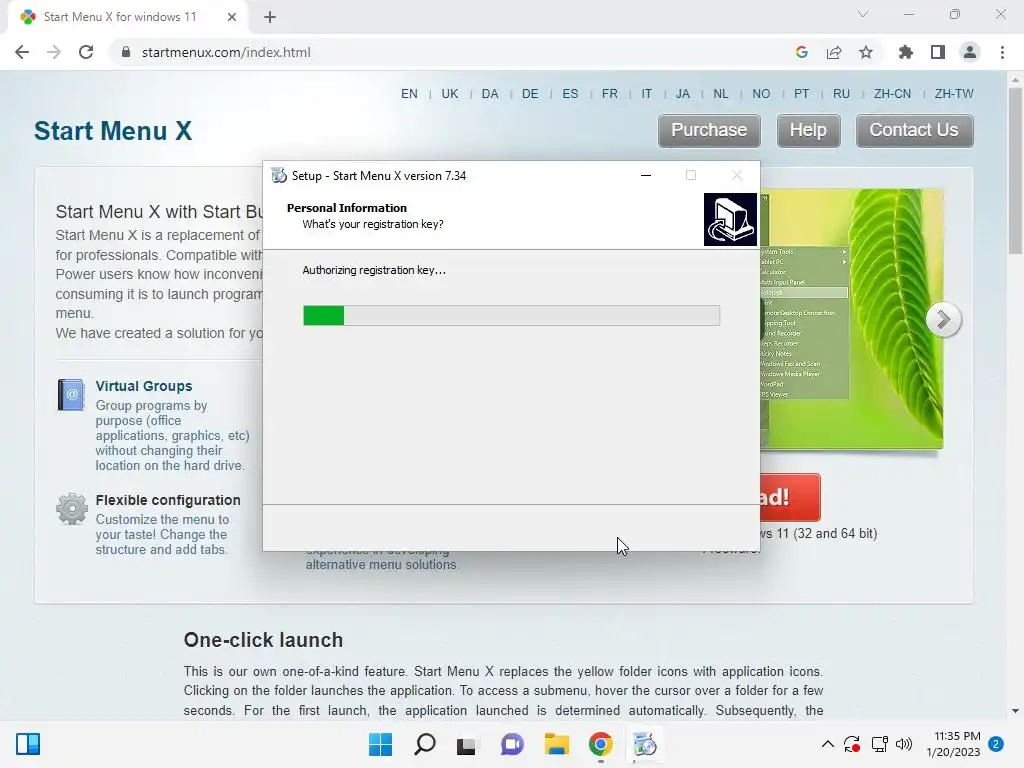Image resolution: width=1024 pixels, height=768 pixels.
Task: Click the Google icon in address bar
Action: 802,52
